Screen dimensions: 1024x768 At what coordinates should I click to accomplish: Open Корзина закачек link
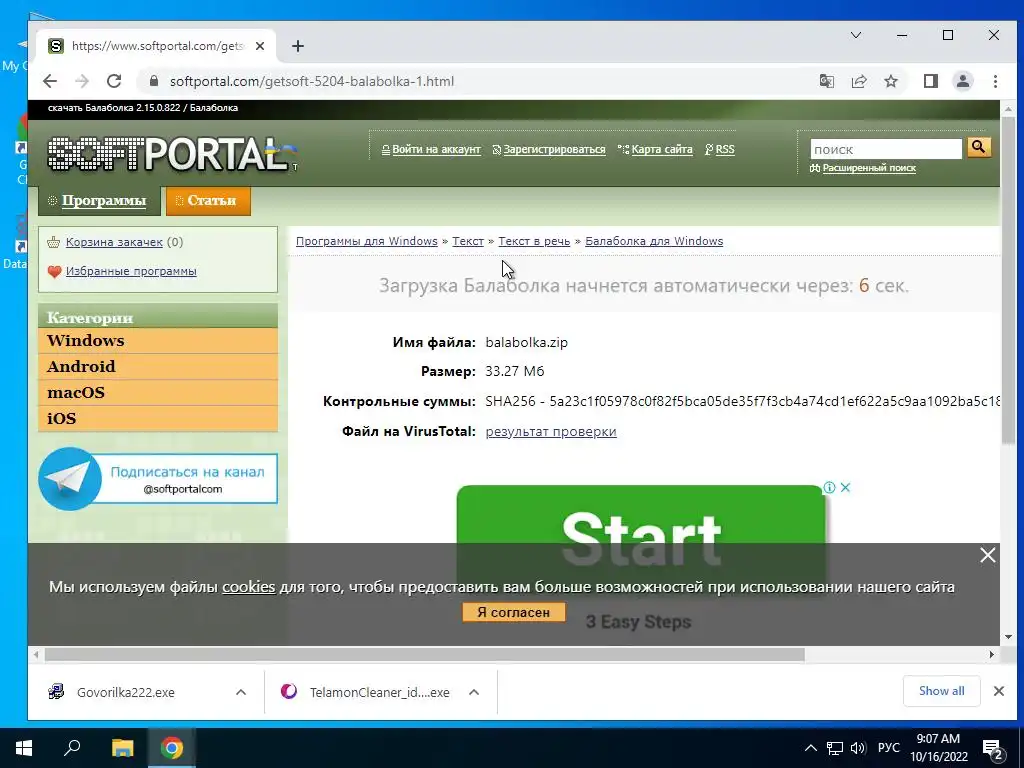114,242
